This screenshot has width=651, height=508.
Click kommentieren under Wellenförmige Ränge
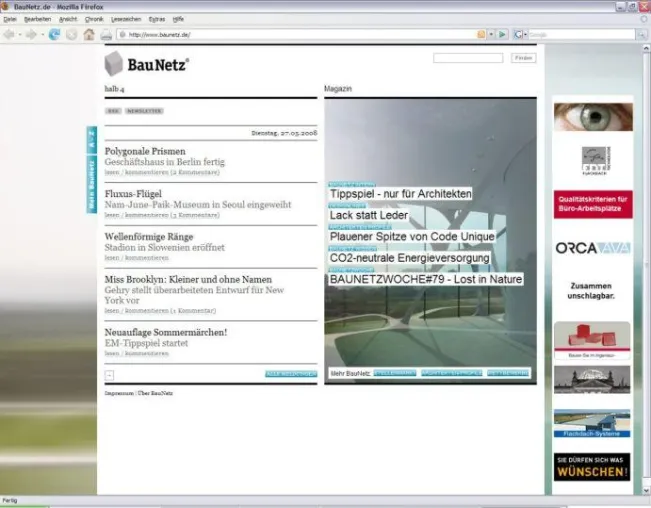[x=147, y=258]
